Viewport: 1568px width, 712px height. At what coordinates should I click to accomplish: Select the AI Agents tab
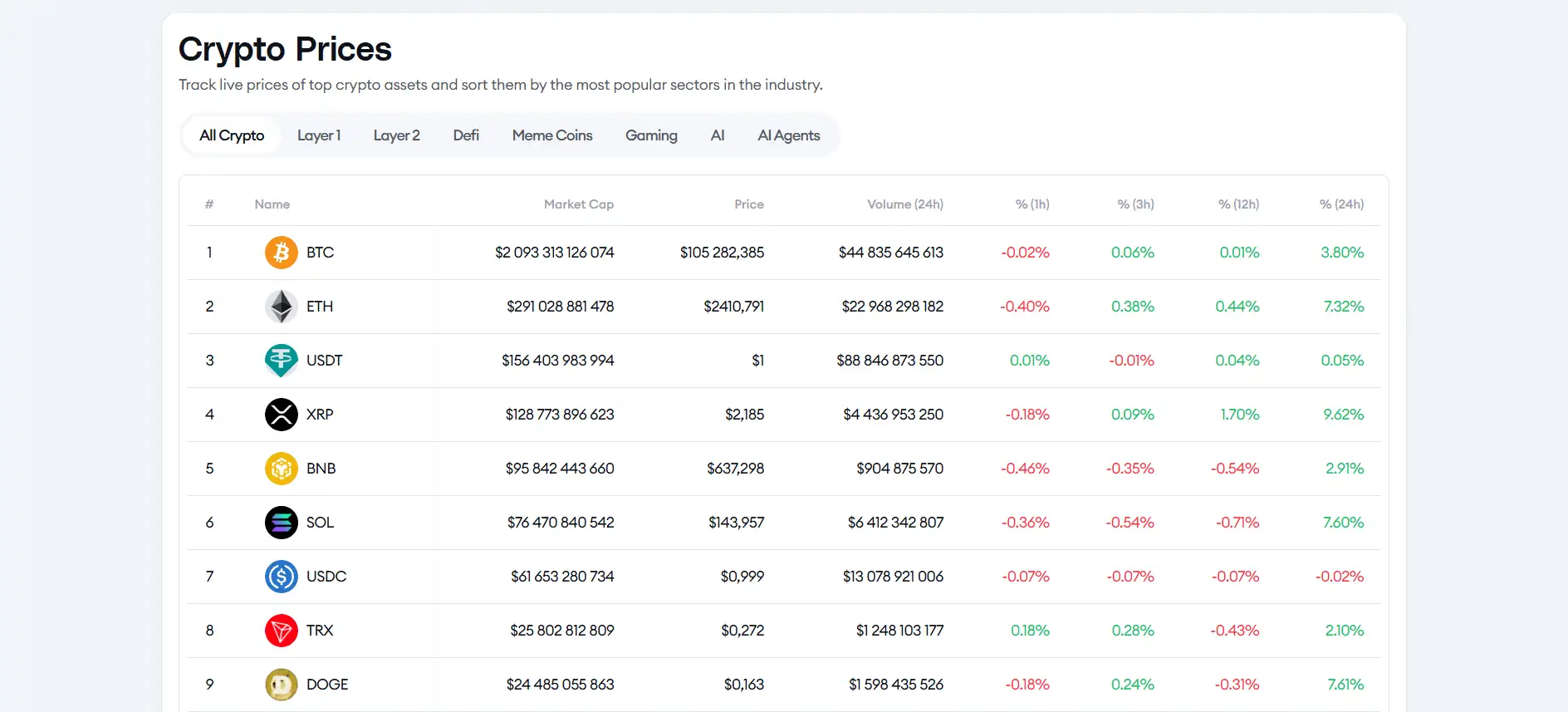[788, 135]
